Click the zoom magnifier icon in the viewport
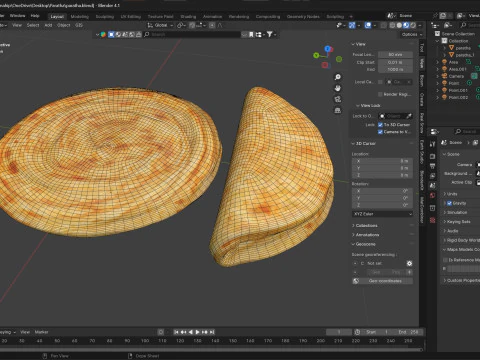 [x=338, y=77]
